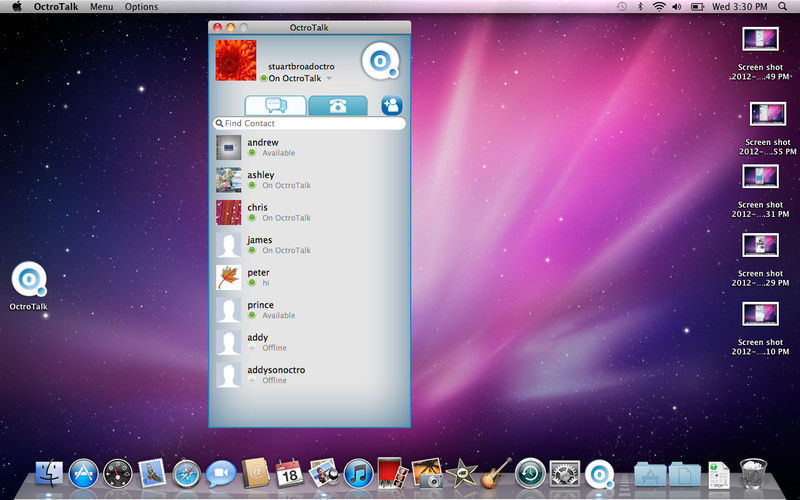Click chris's avatar thumbnail
The height and width of the screenshot is (500, 800).
pos(228,212)
